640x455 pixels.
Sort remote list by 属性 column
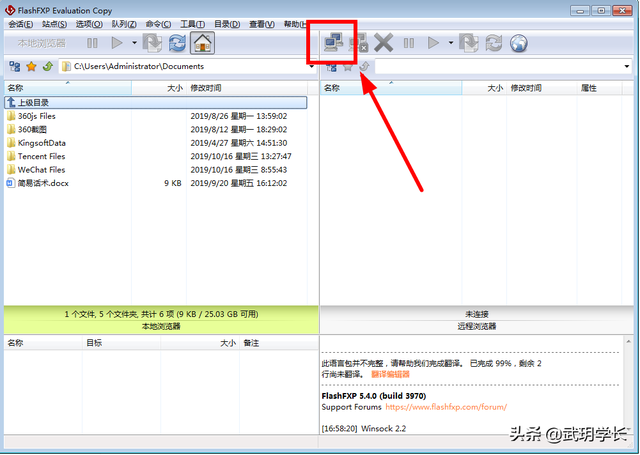click(x=599, y=88)
